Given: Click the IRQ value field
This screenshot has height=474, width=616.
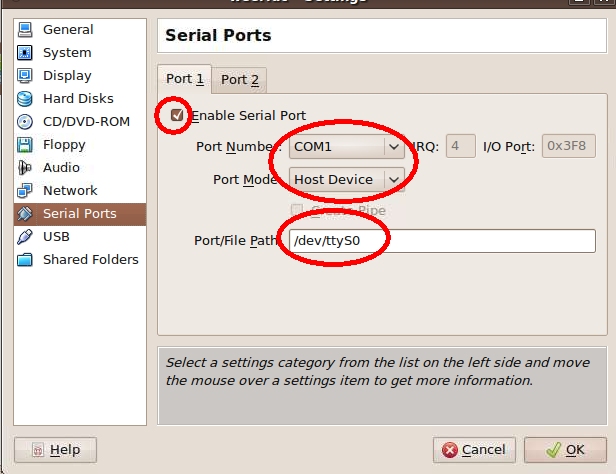Looking at the screenshot, I should point(460,146).
